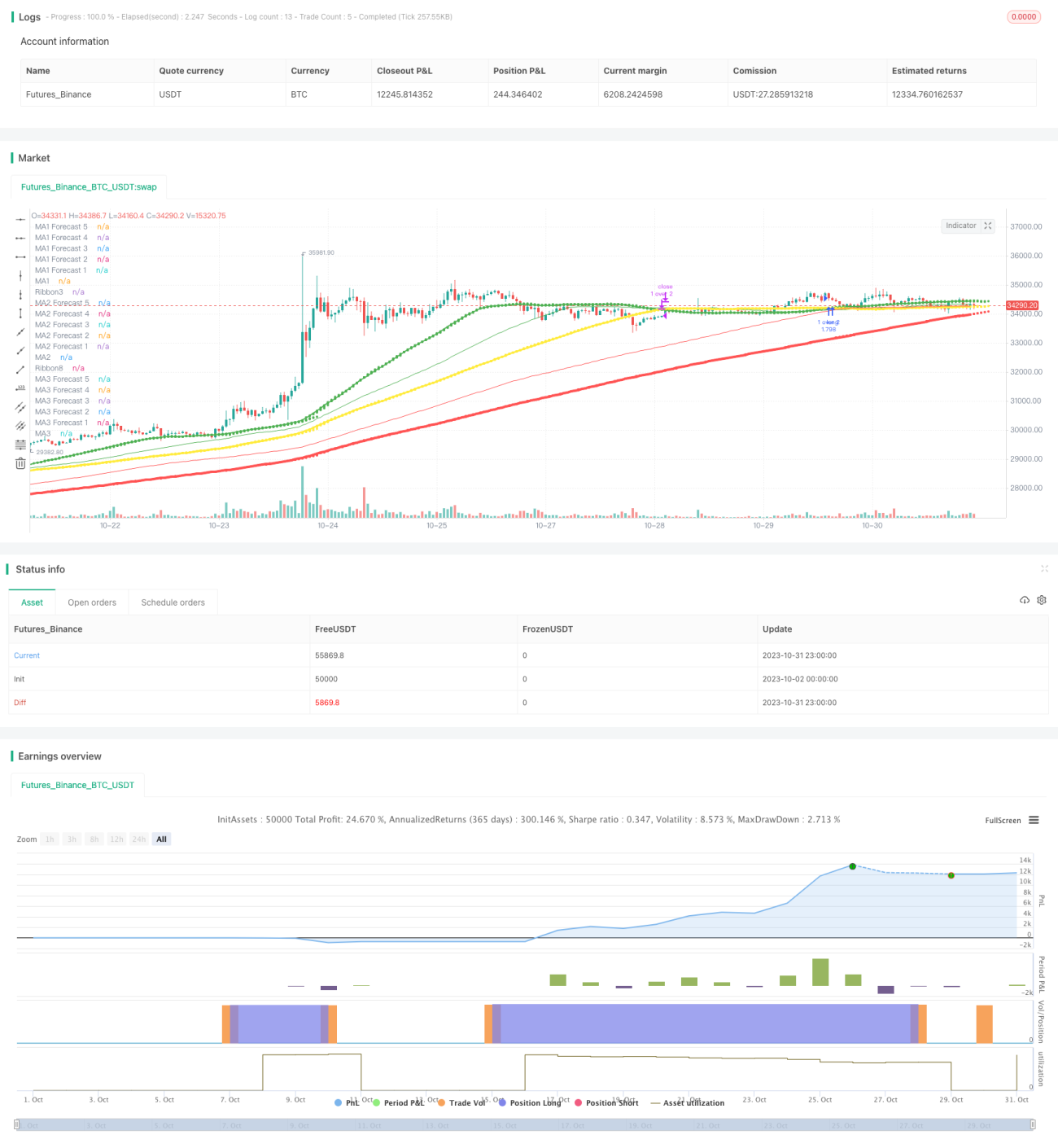Click the Diff link in the asset table
The height and width of the screenshot is (1148, 1058).
(20, 703)
